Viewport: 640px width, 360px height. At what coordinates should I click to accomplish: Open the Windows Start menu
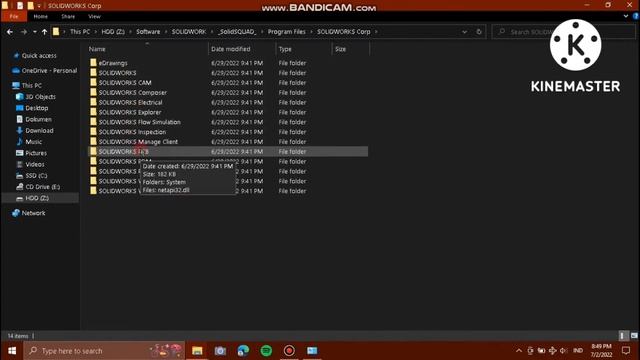(x=12, y=351)
